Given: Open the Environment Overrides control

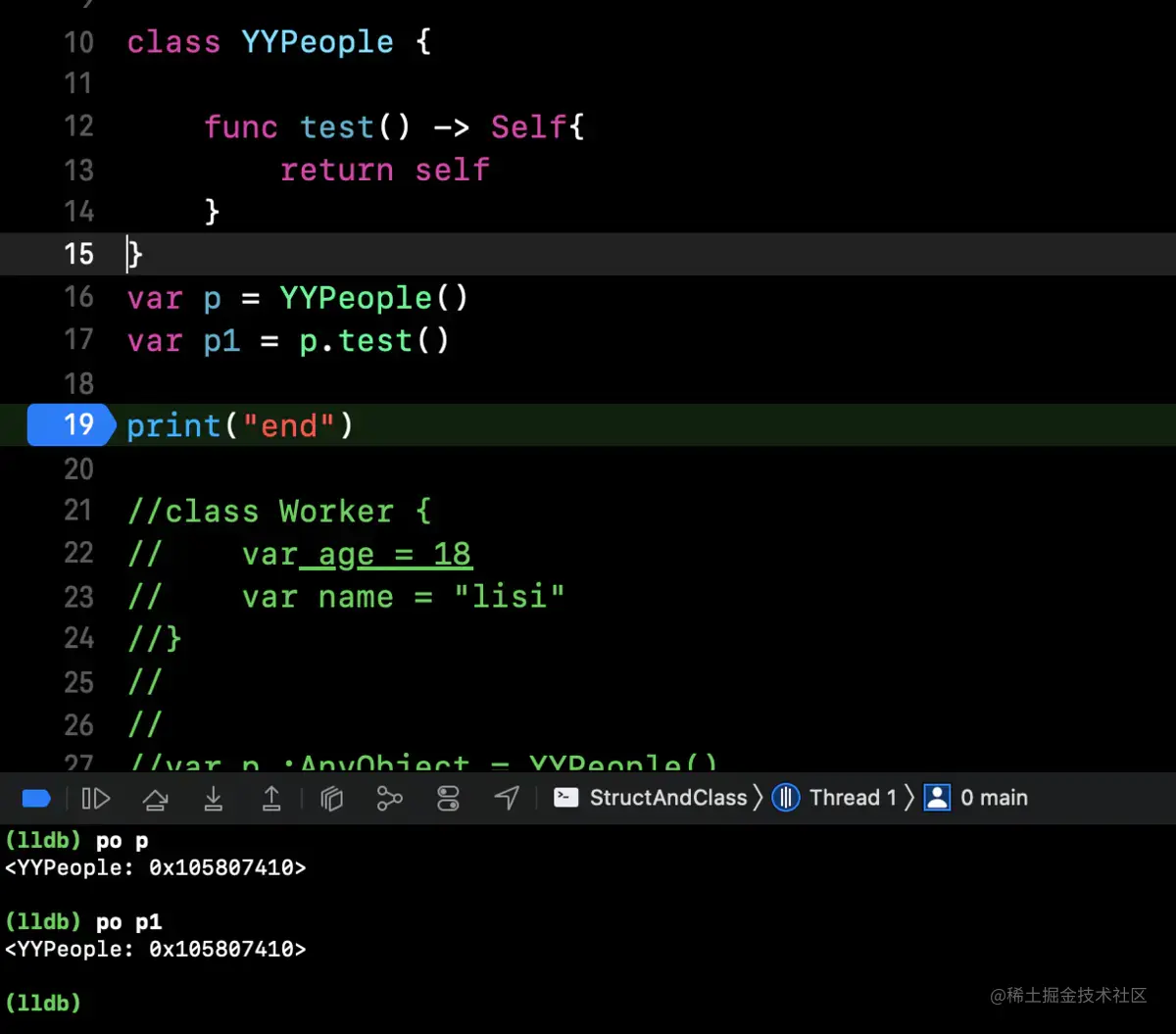Looking at the screenshot, I should (x=448, y=798).
